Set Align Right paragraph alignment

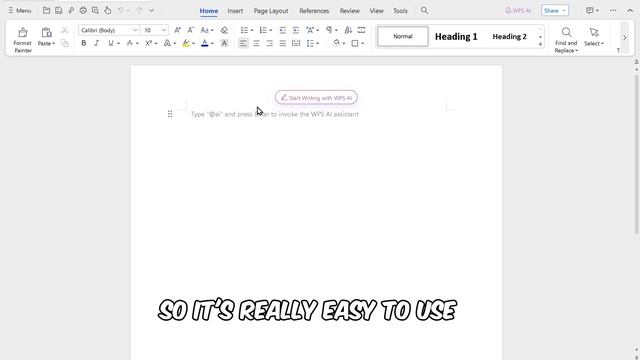(269, 43)
